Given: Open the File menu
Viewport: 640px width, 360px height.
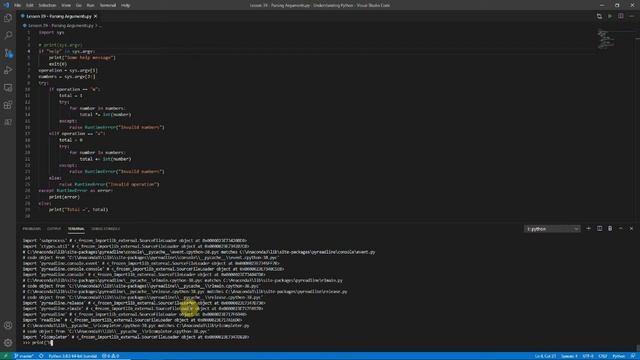Looking at the screenshot, I should (x=18, y=5).
